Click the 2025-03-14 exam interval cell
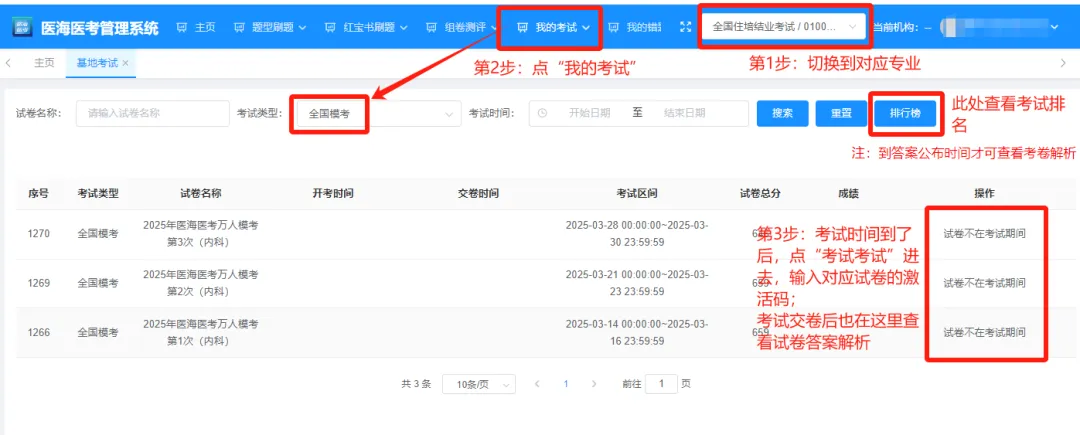This screenshot has width=1080, height=435. [x=636, y=332]
